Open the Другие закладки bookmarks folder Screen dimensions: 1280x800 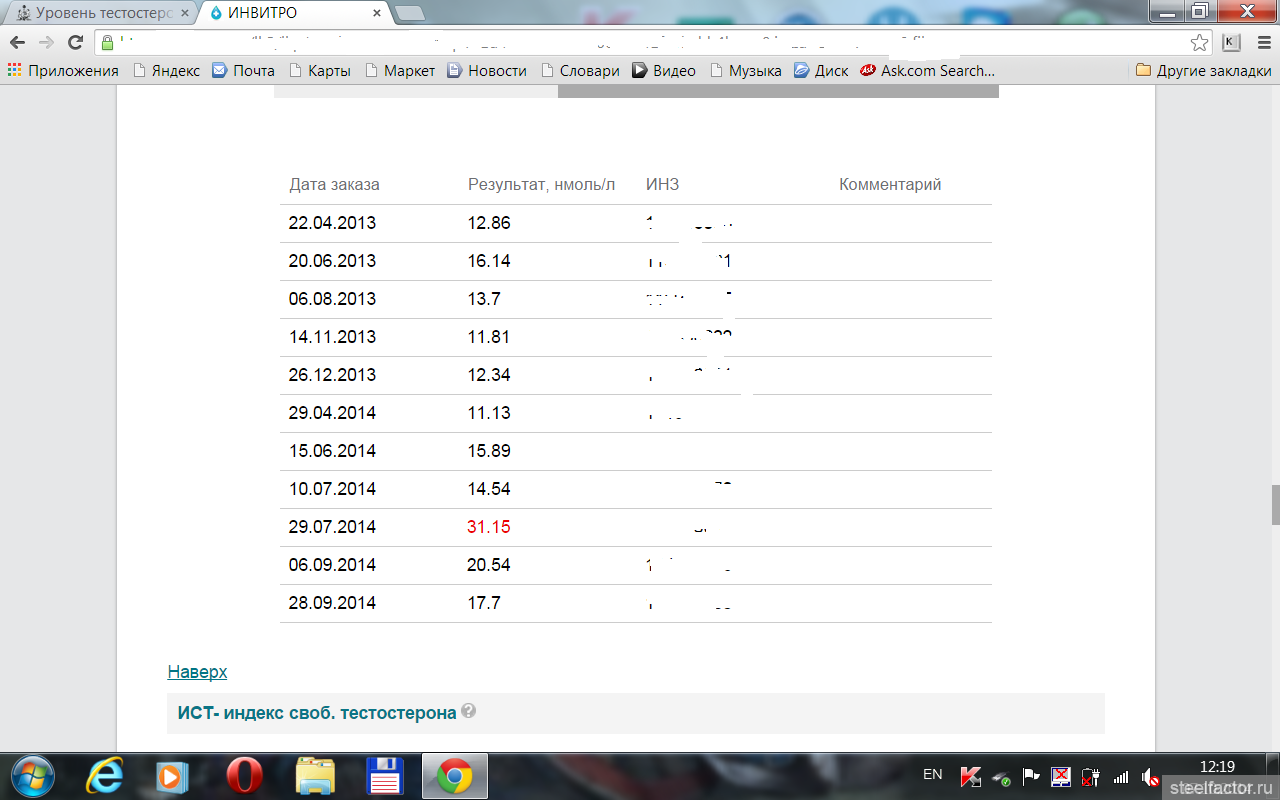pos(1204,70)
